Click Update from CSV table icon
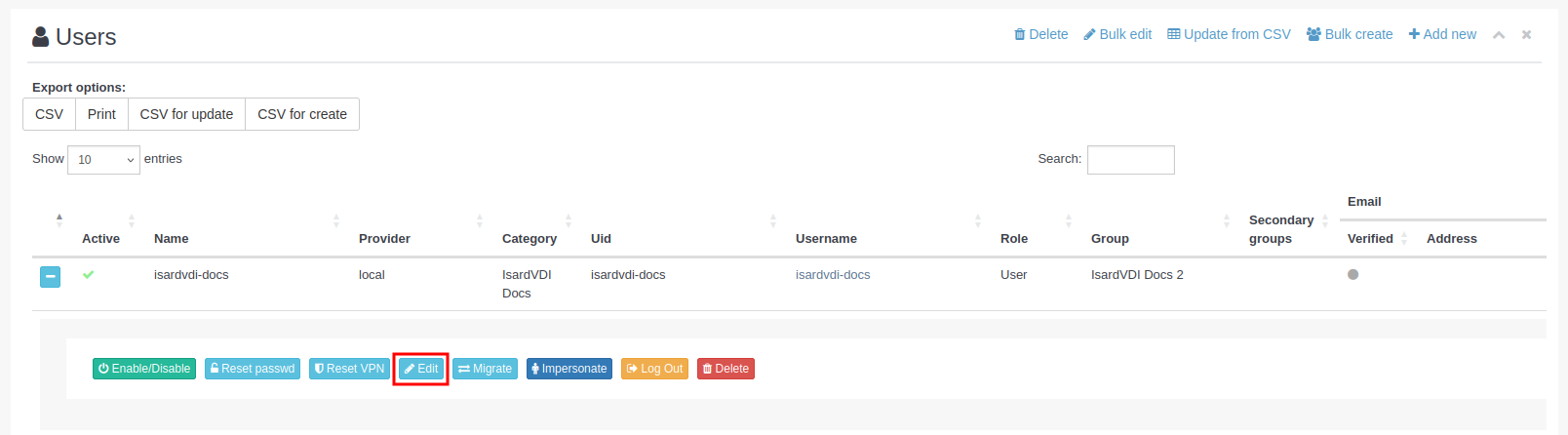This screenshot has height=435, width=1568. point(1174,34)
